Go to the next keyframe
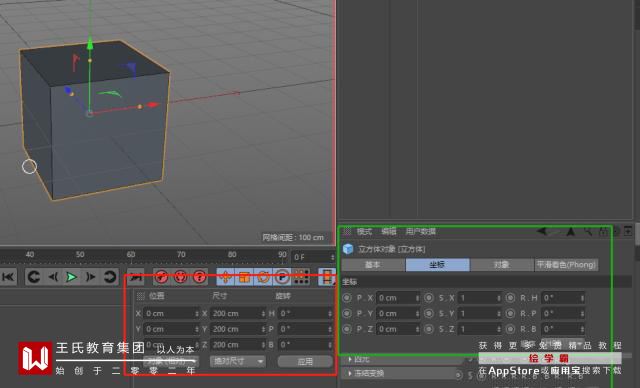 pos(109,277)
